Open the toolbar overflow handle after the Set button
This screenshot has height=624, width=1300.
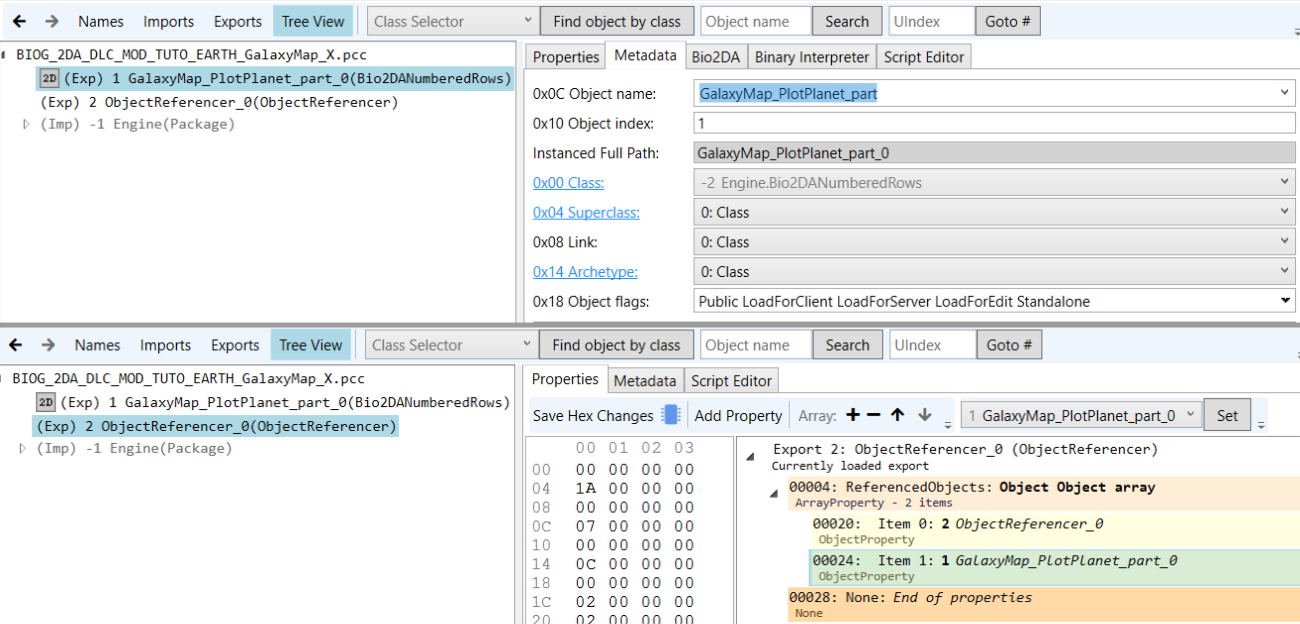1261,423
